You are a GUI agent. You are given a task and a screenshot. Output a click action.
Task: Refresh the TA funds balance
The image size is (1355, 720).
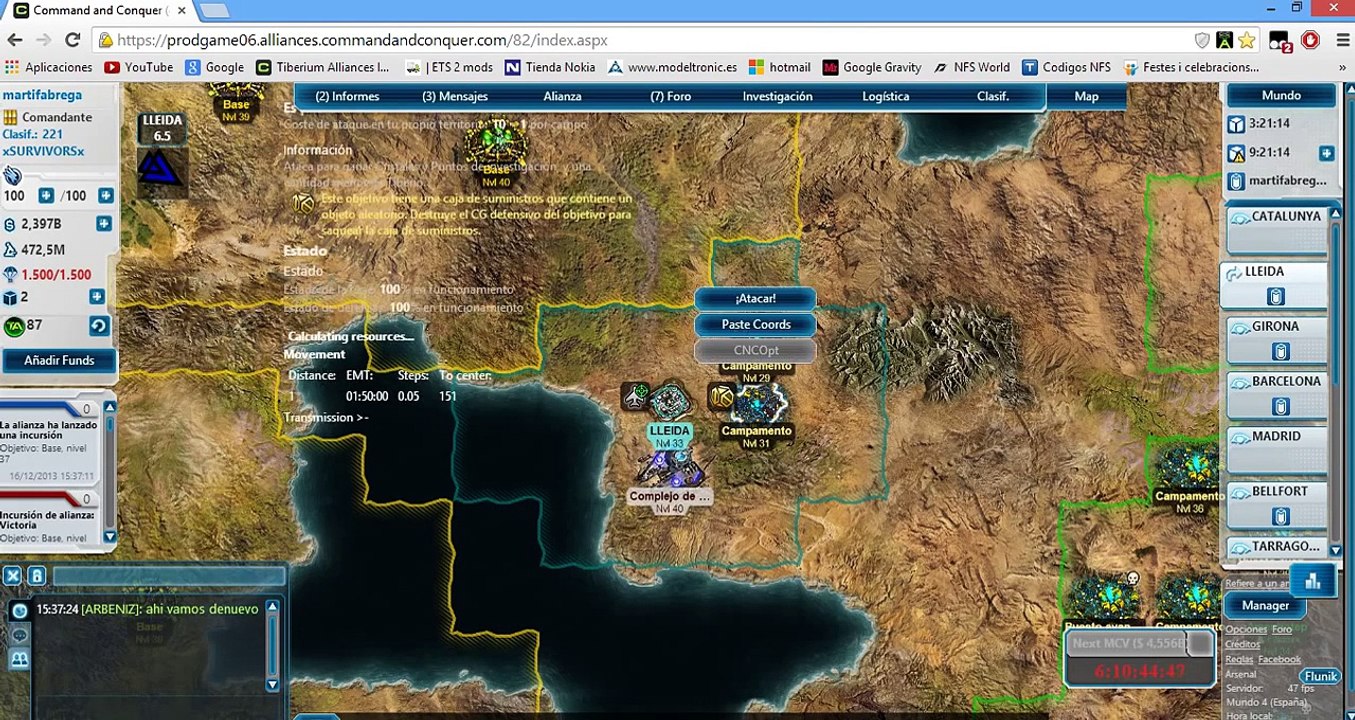[x=98, y=326]
